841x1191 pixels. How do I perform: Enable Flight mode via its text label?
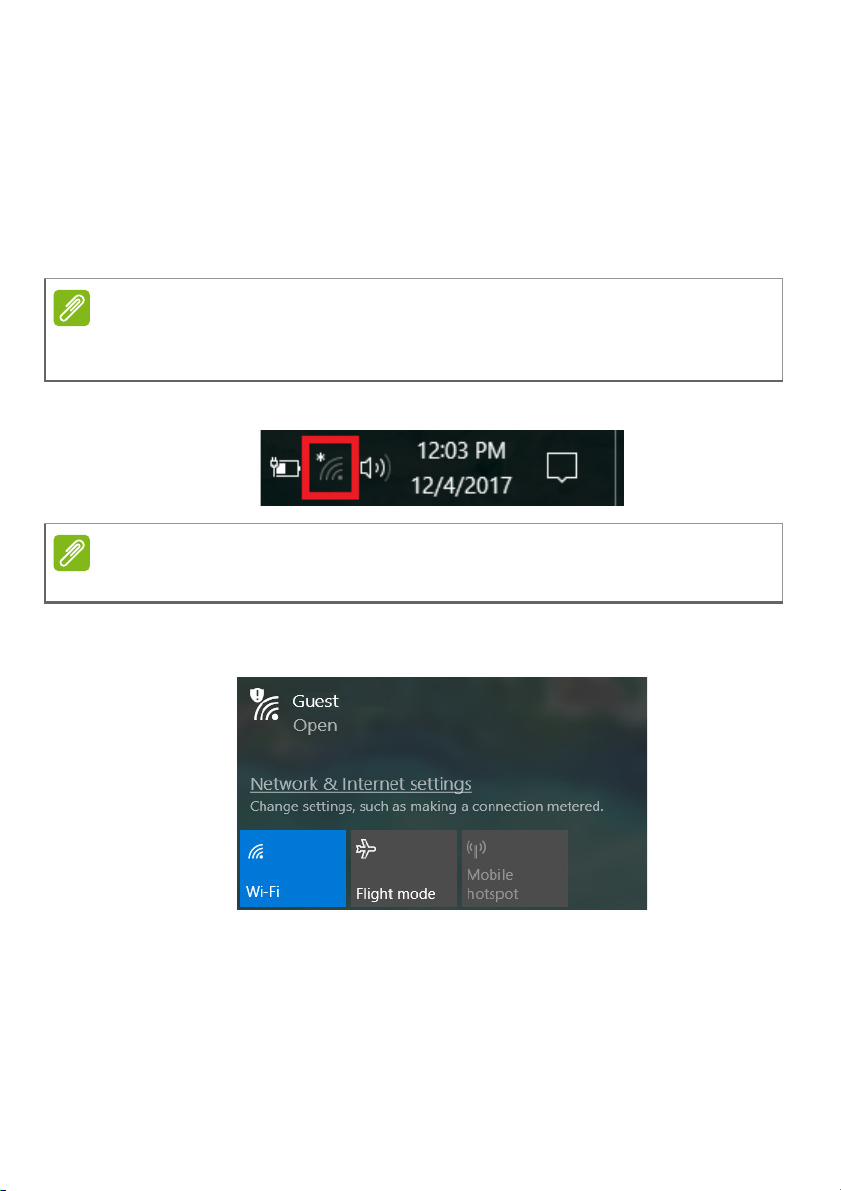[x=396, y=894]
